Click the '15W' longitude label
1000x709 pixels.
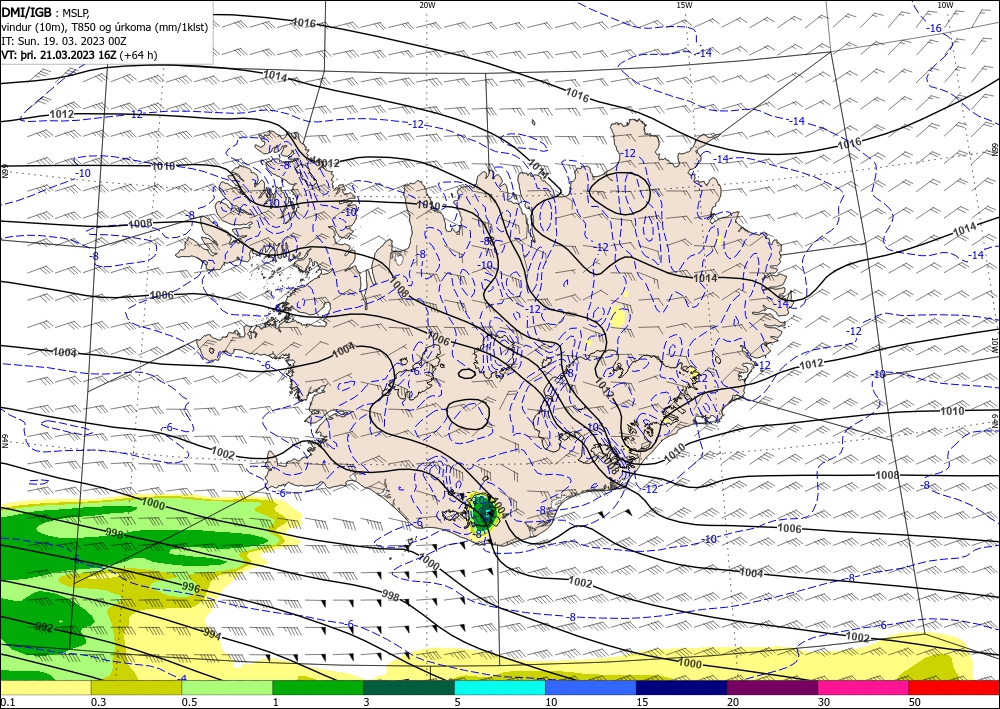point(684,5)
